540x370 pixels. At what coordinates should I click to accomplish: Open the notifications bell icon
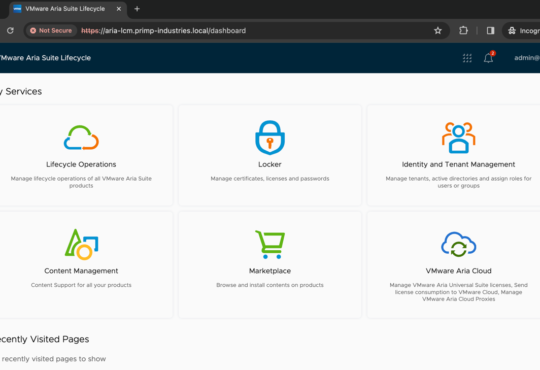click(489, 58)
